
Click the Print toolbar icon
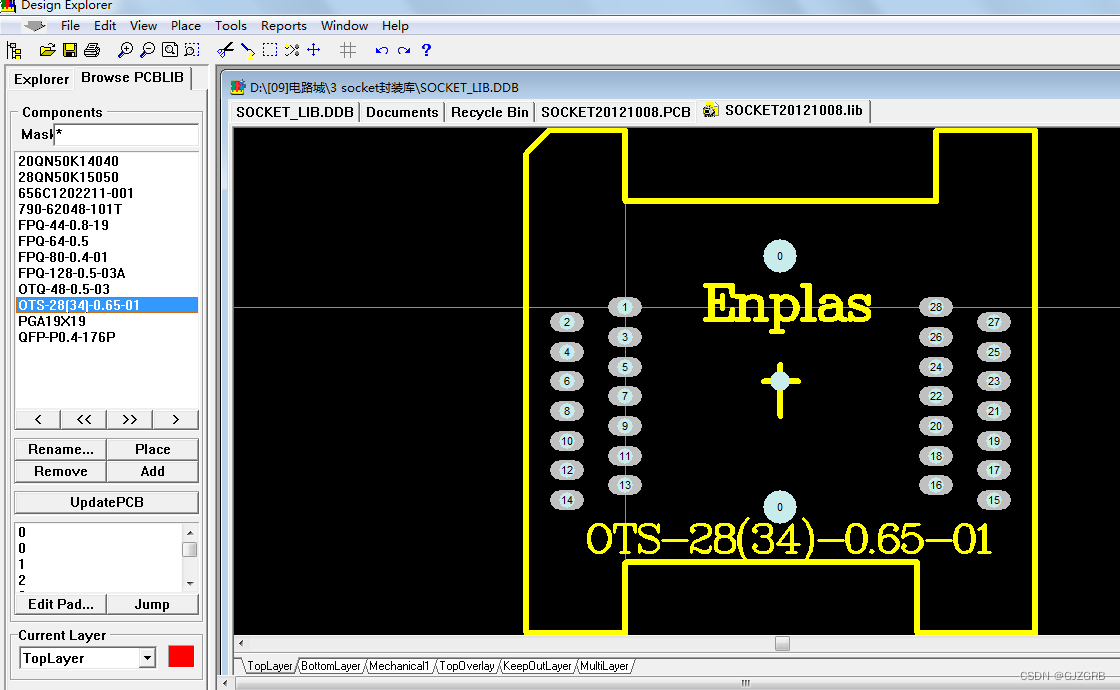tap(92, 50)
